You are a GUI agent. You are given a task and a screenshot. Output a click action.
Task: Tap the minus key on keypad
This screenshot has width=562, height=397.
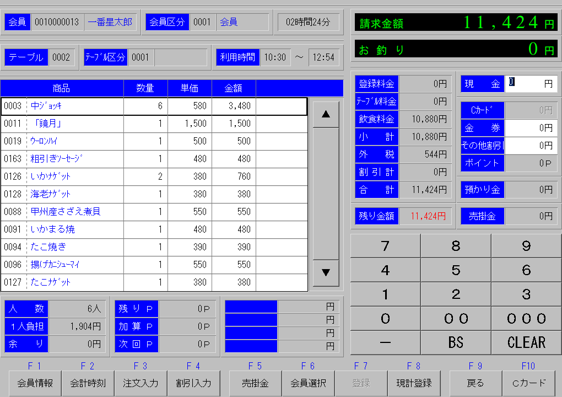385,343
